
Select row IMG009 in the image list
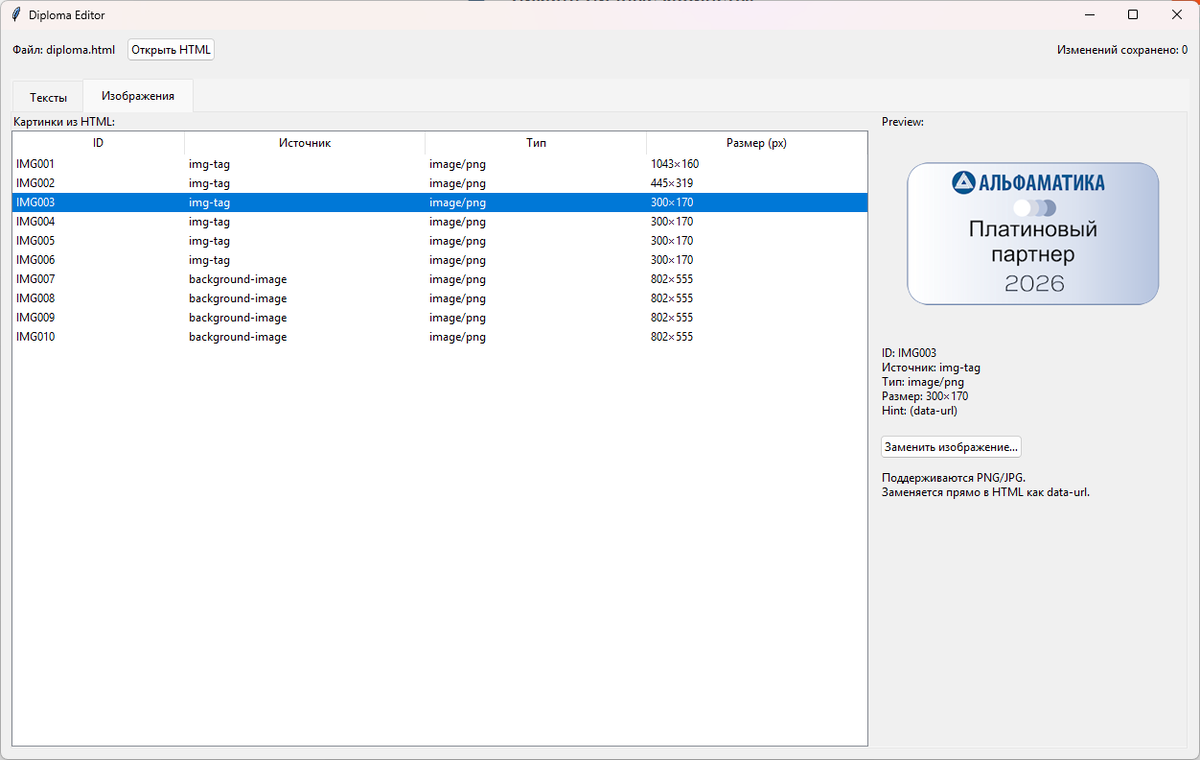(440, 318)
